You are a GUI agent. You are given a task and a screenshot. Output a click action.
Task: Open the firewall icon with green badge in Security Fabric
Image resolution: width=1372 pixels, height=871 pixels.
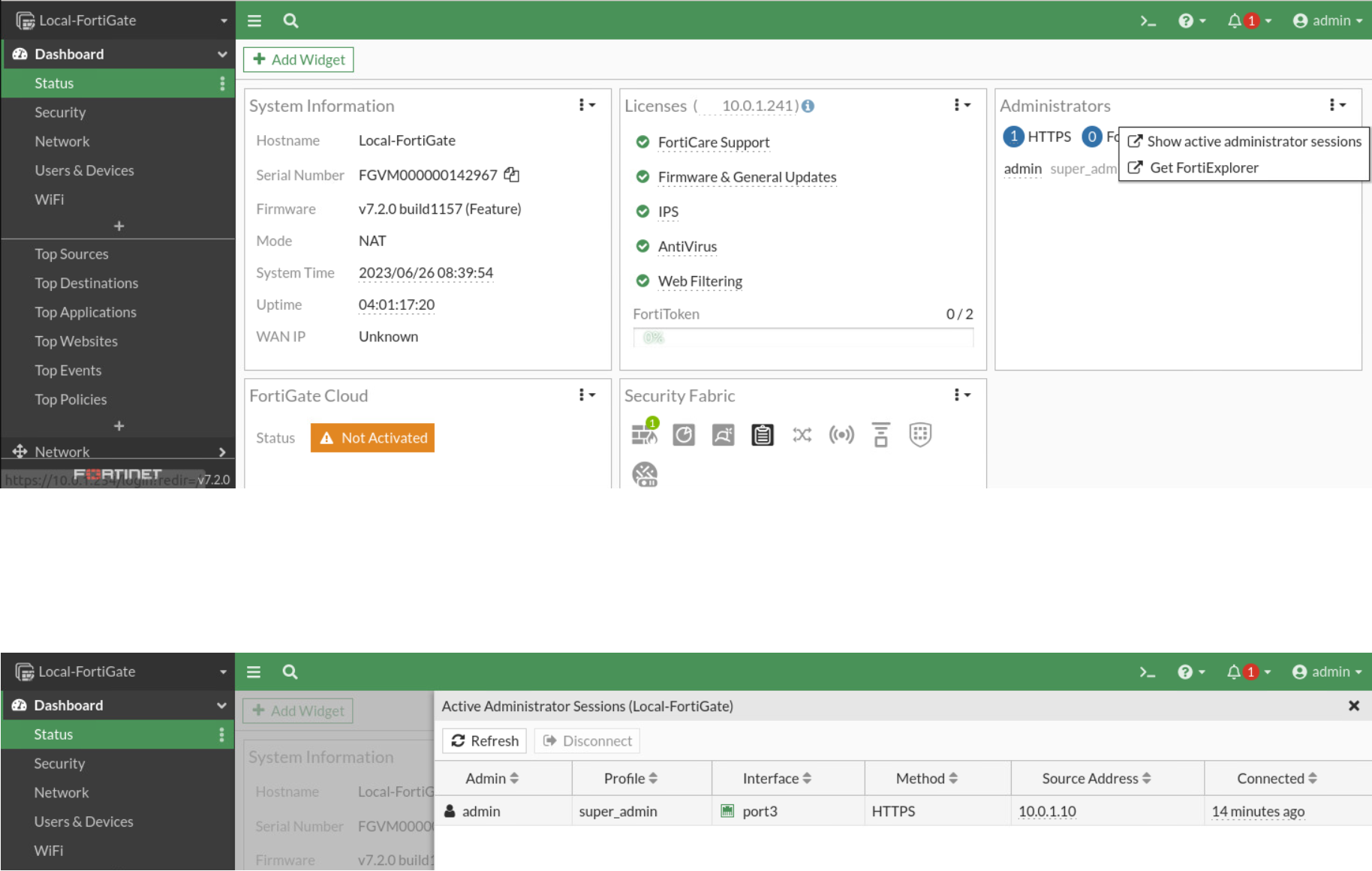645,433
